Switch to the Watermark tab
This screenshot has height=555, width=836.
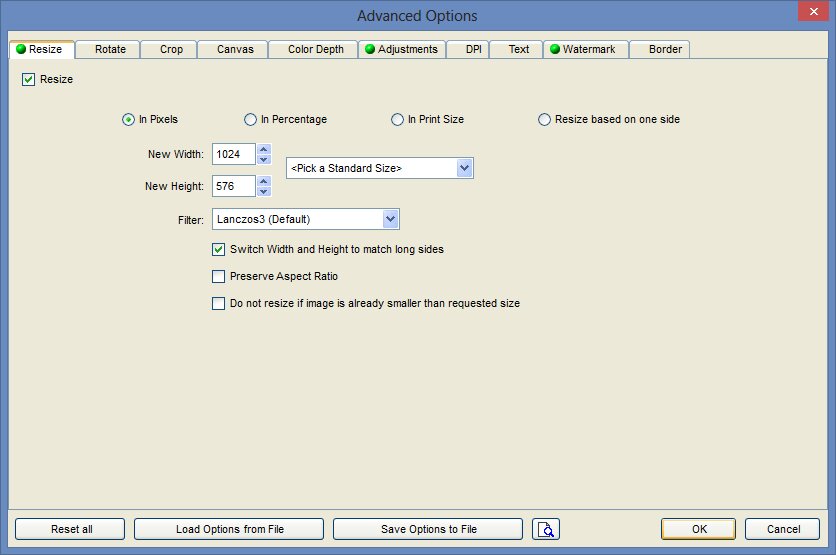588,49
